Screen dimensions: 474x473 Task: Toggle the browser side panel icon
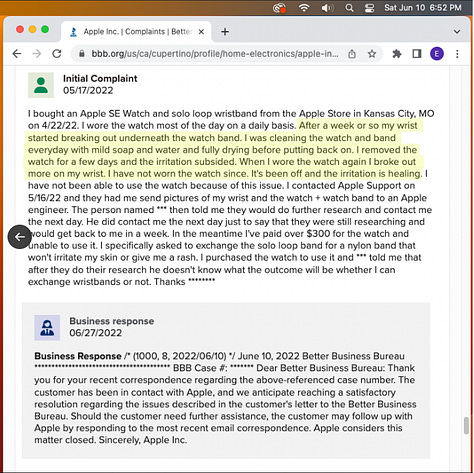417,54
